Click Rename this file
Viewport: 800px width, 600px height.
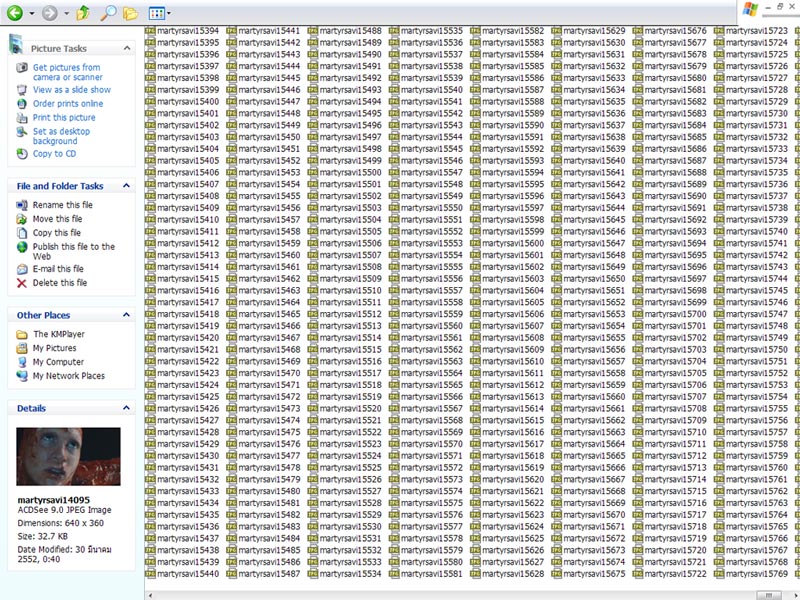63,205
